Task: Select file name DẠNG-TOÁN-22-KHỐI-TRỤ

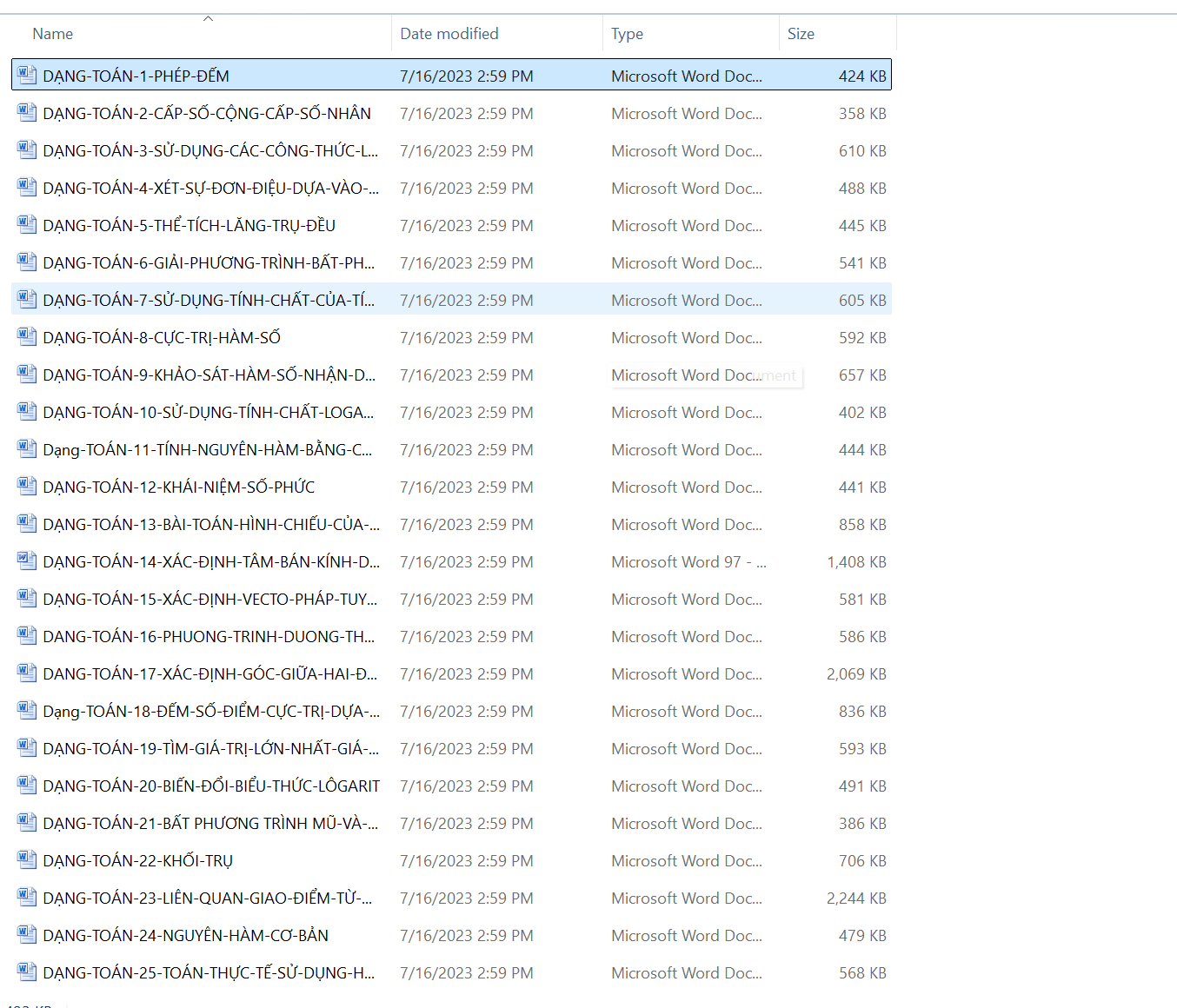Action: [137, 860]
